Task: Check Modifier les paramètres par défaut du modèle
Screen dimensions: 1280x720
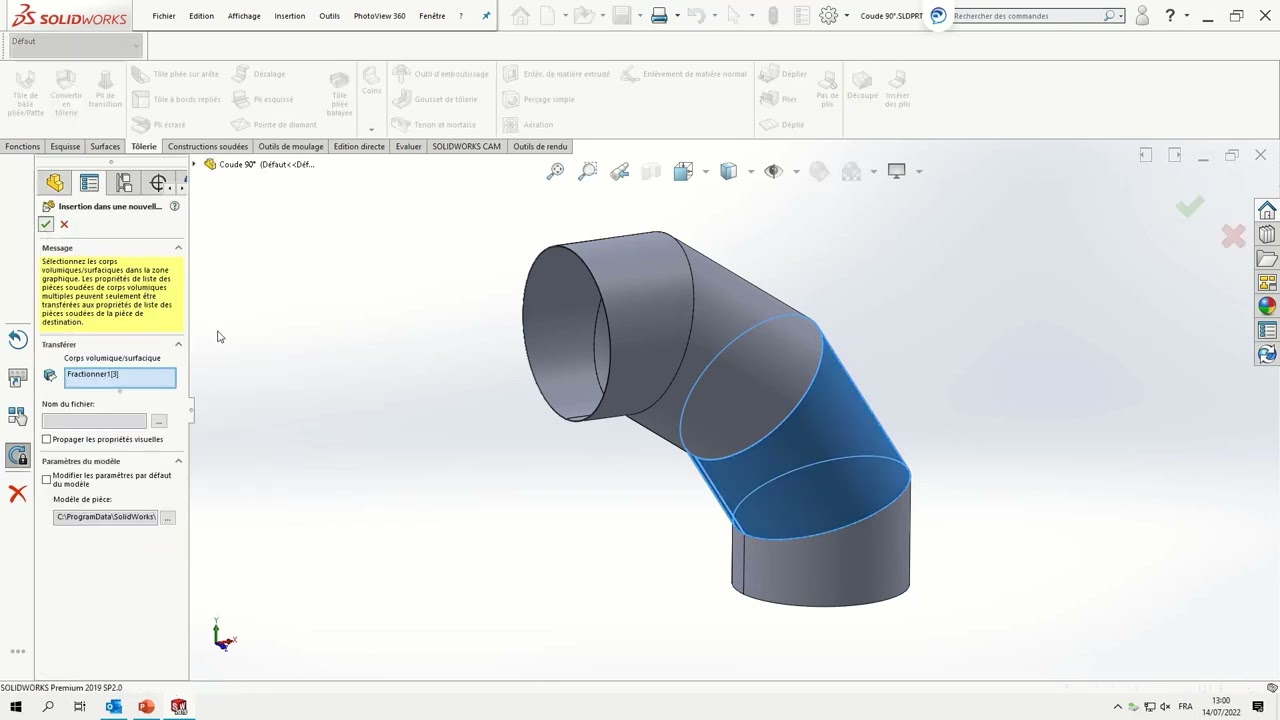Action: coord(46,479)
